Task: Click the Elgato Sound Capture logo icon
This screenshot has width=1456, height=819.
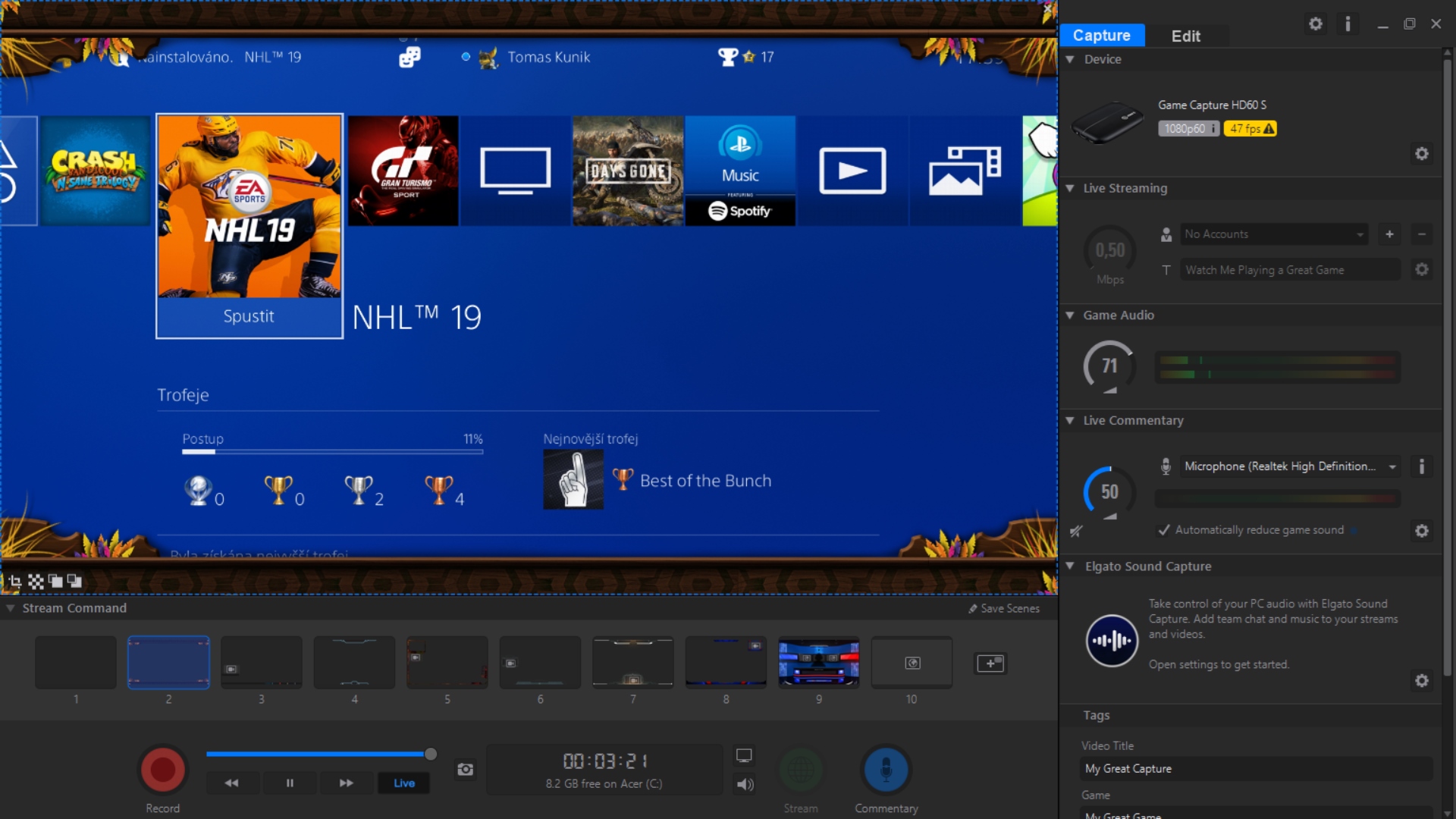Action: coord(1111,641)
